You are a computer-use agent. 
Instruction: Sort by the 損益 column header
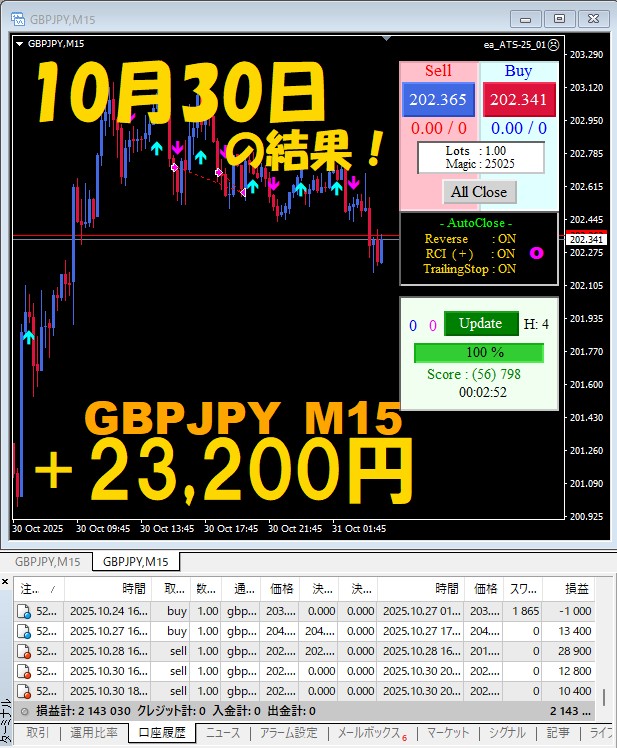569,589
